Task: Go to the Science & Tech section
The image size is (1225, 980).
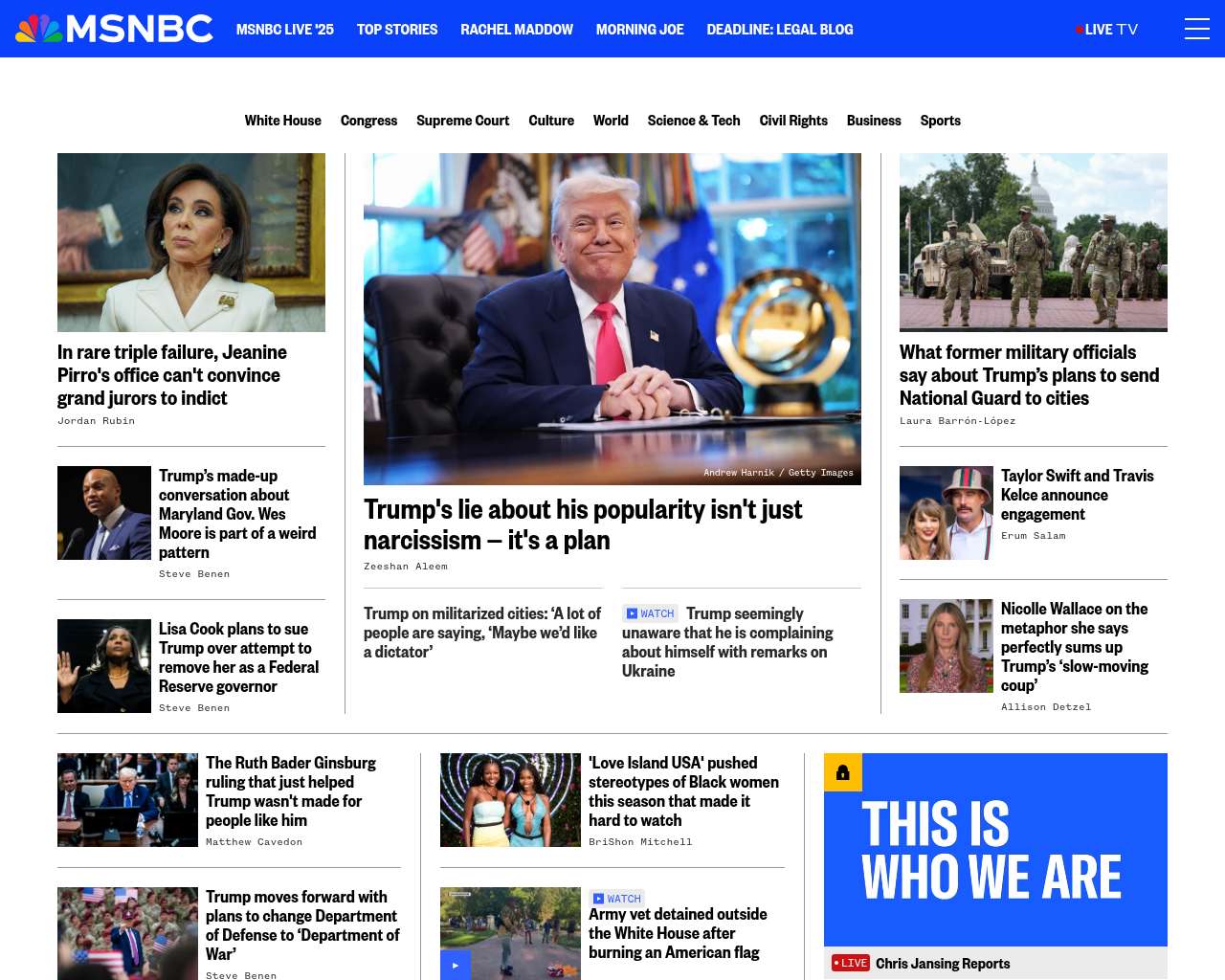Action: pyautogui.click(x=694, y=121)
